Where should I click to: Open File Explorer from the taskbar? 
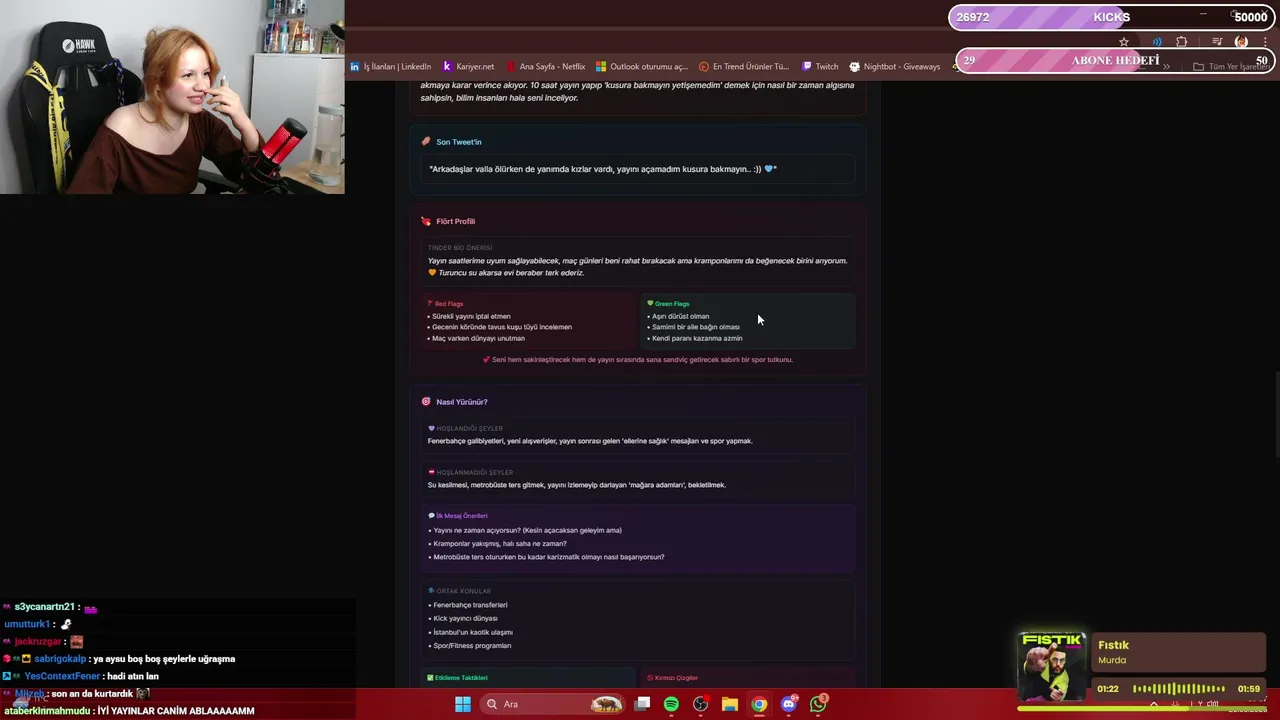(729, 704)
